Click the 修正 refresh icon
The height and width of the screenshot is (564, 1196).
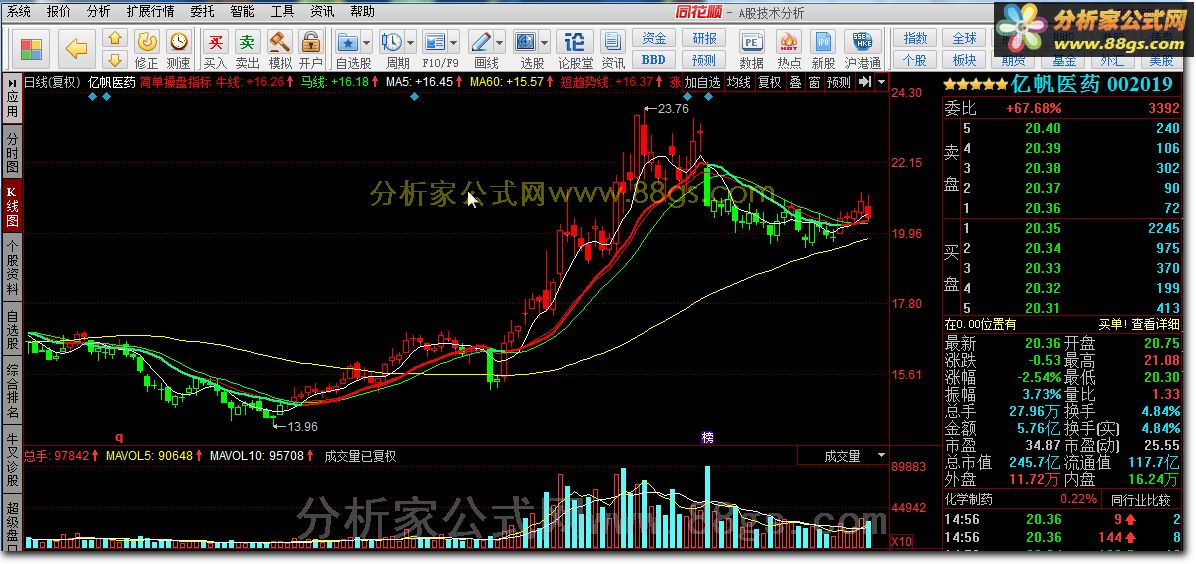coord(146,42)
